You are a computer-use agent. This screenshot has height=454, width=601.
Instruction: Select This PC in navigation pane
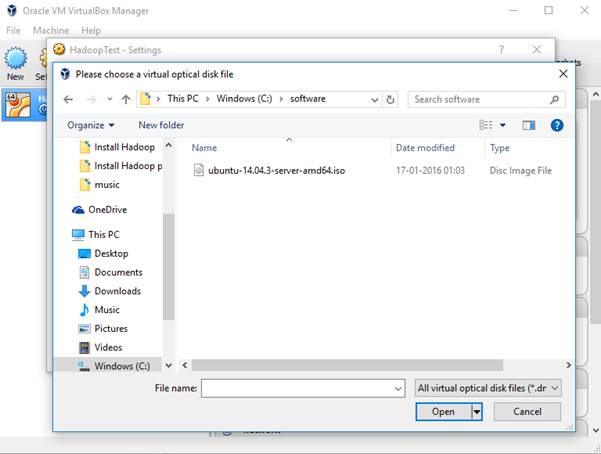tap(96, 234)
